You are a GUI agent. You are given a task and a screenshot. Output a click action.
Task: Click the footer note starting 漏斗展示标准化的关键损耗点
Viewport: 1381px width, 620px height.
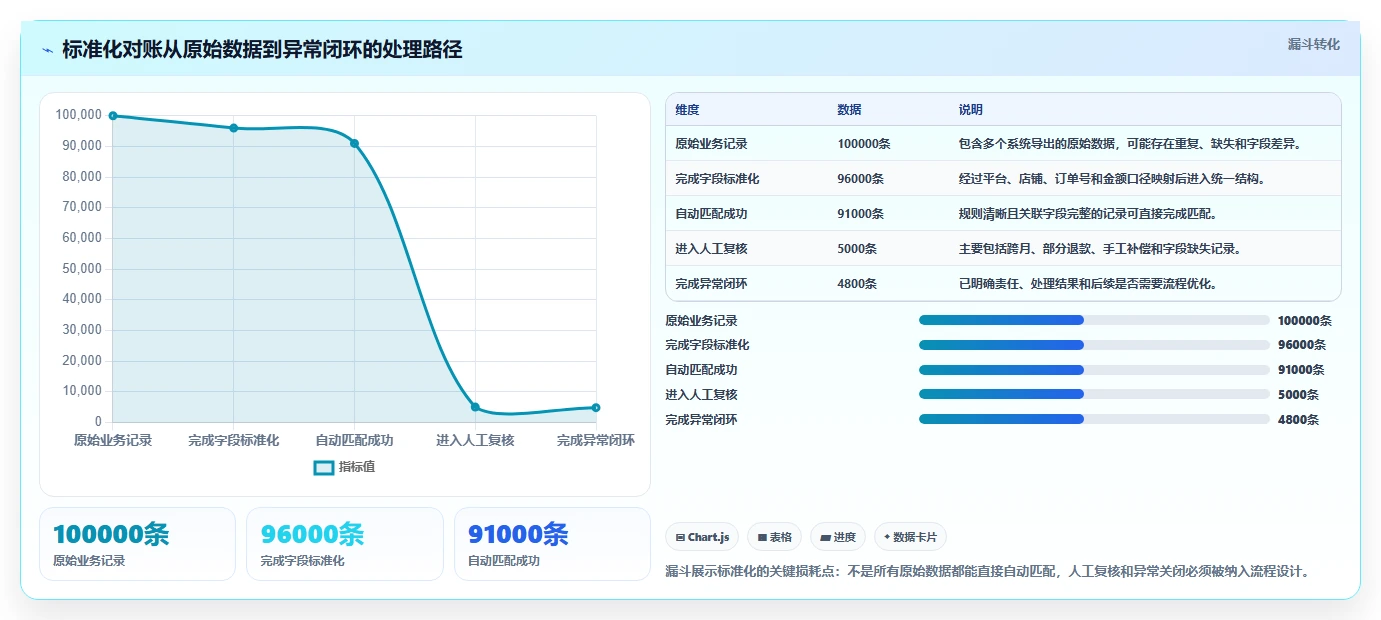point(988,572)
